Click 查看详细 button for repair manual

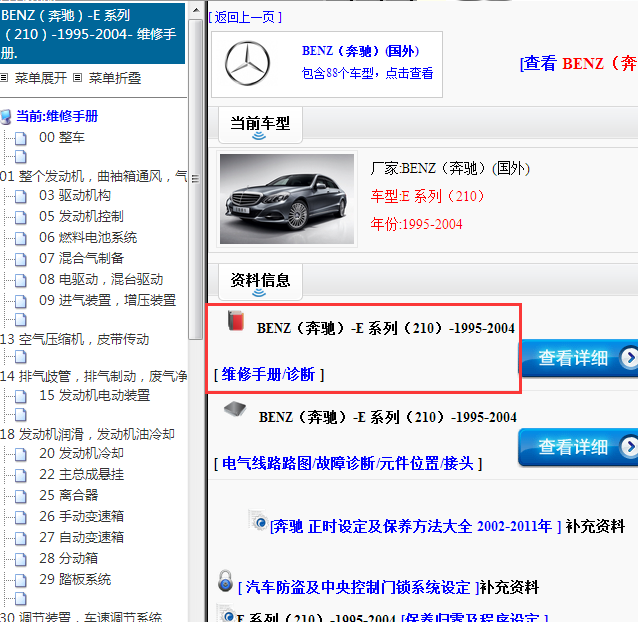tap(578, 358)
